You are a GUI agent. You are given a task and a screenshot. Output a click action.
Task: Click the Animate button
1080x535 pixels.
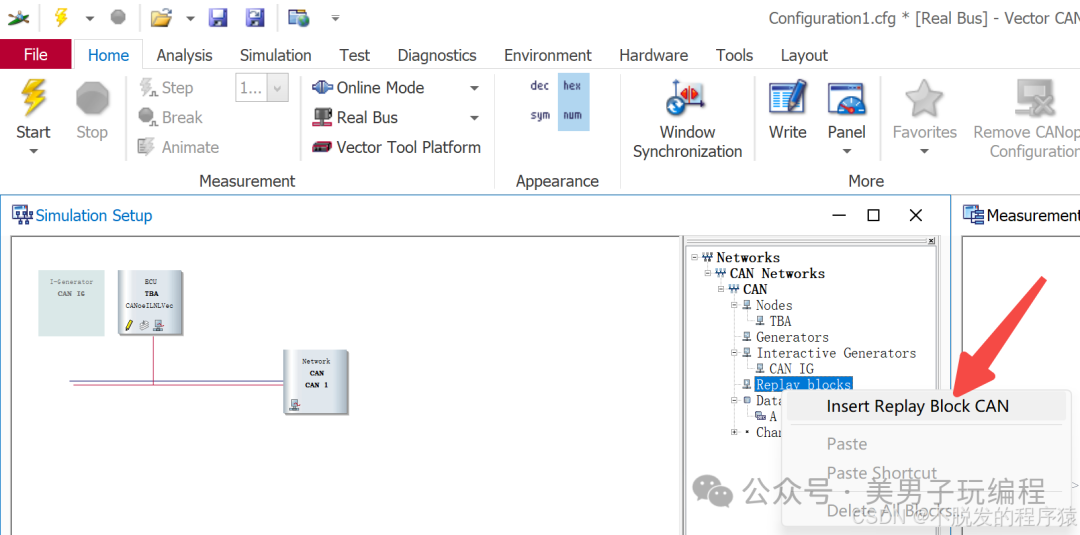(x=178, y=147)
